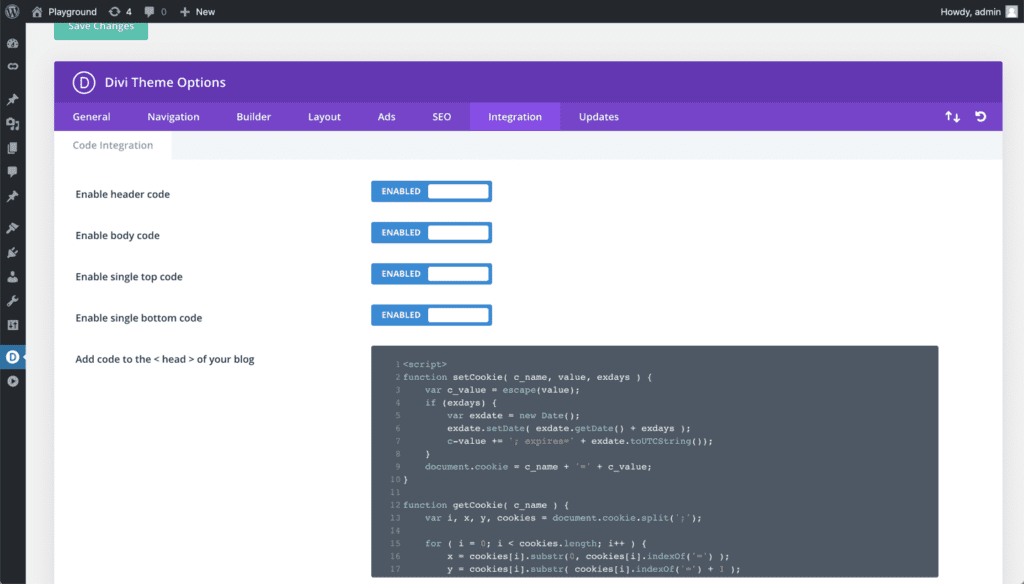Click the Save Changes button

coord(101,29)
